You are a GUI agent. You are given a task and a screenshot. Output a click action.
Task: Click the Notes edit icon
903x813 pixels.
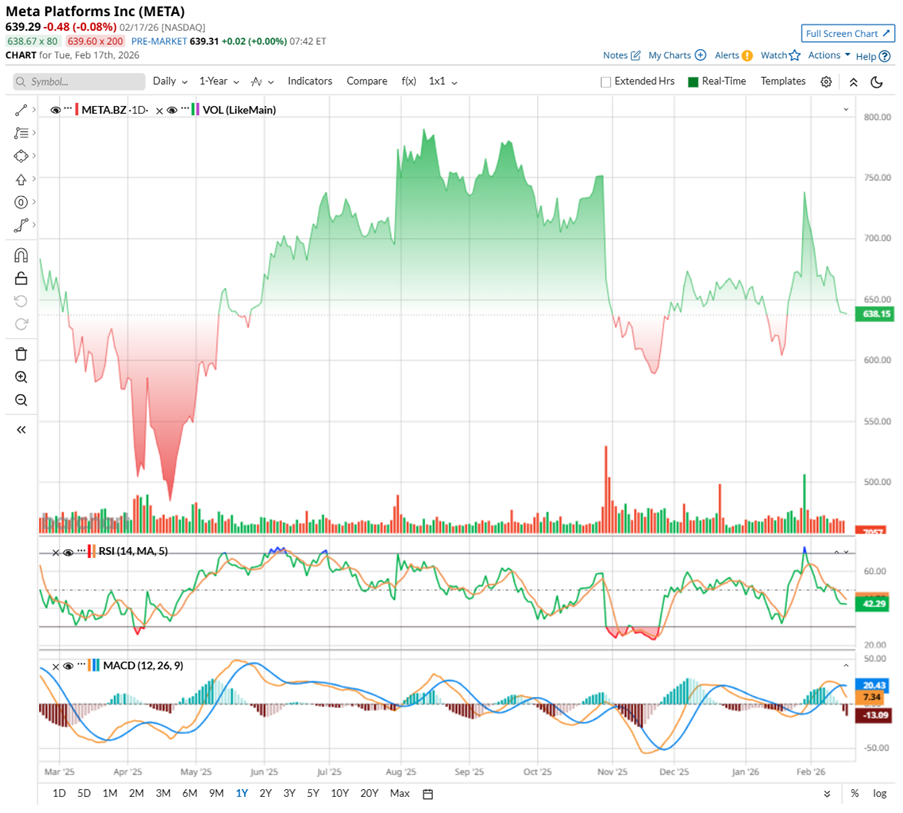coord(635,55)
